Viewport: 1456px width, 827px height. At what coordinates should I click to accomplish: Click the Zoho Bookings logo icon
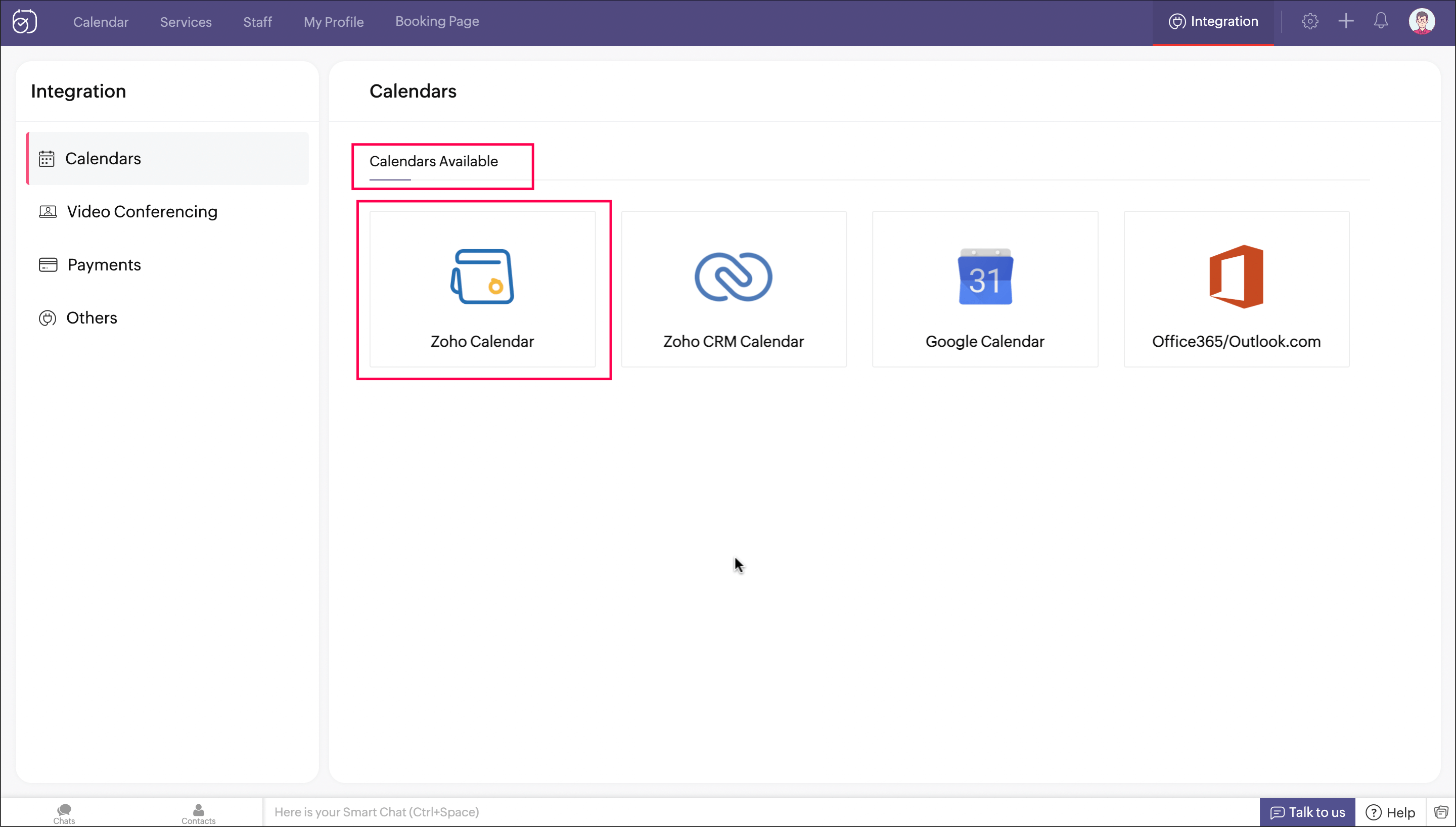25,22
